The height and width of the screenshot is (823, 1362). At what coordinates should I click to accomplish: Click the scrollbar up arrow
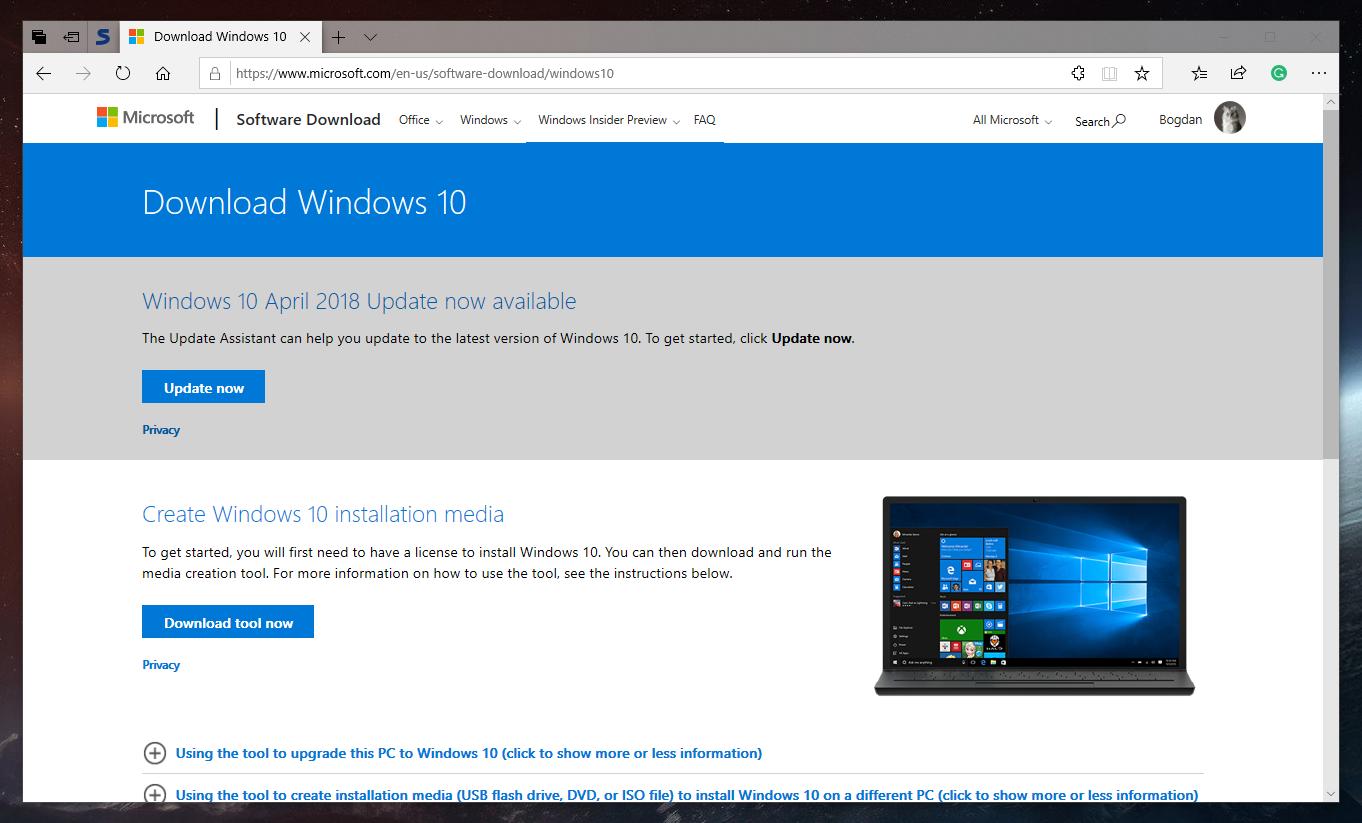pos(1331,102)
